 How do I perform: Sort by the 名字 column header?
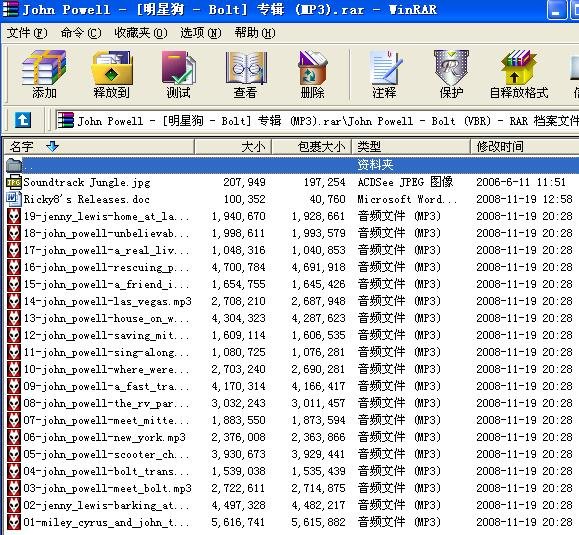(x=99, y=147)
